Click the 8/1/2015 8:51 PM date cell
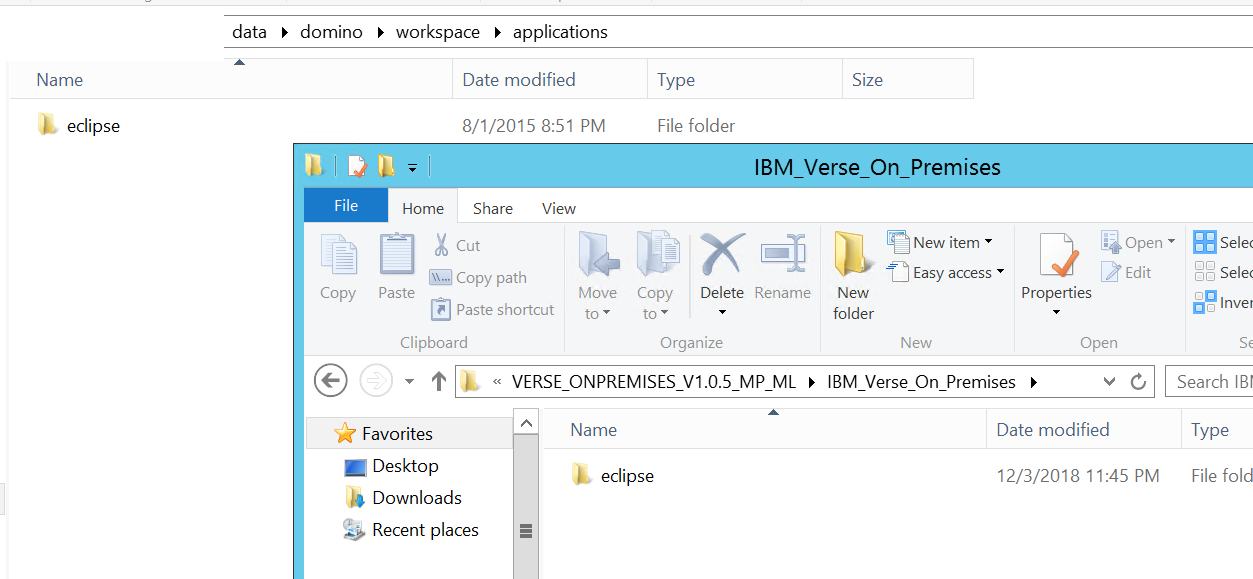1253x579 pixels. coord(534,126)
